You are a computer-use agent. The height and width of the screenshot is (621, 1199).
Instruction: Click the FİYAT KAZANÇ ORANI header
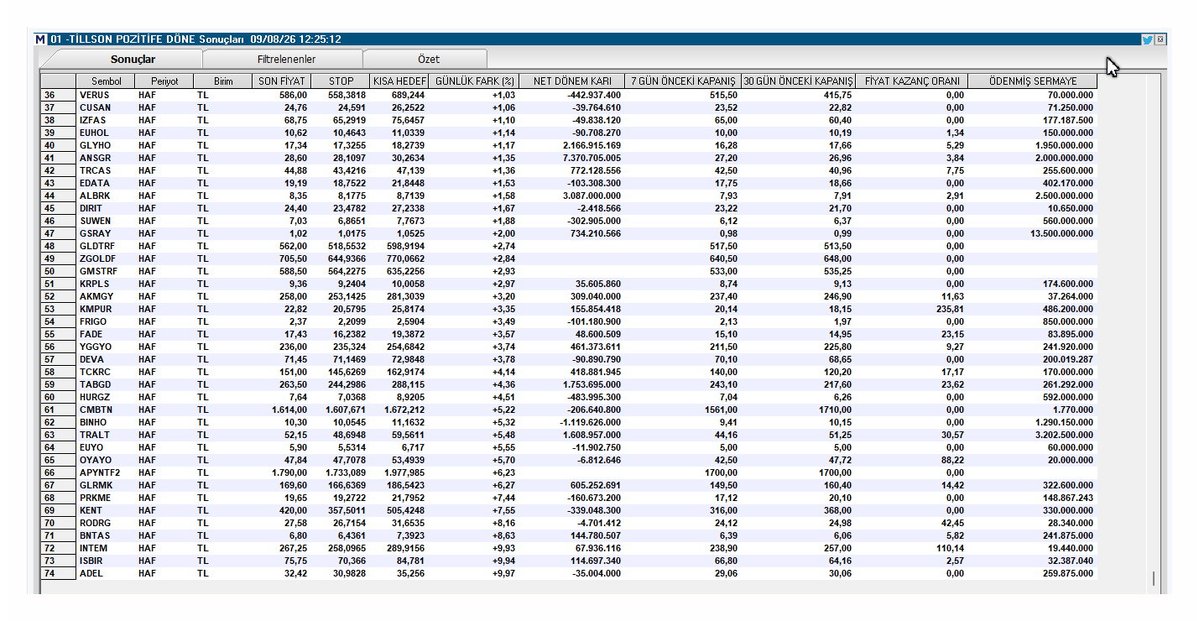point(911,81)
